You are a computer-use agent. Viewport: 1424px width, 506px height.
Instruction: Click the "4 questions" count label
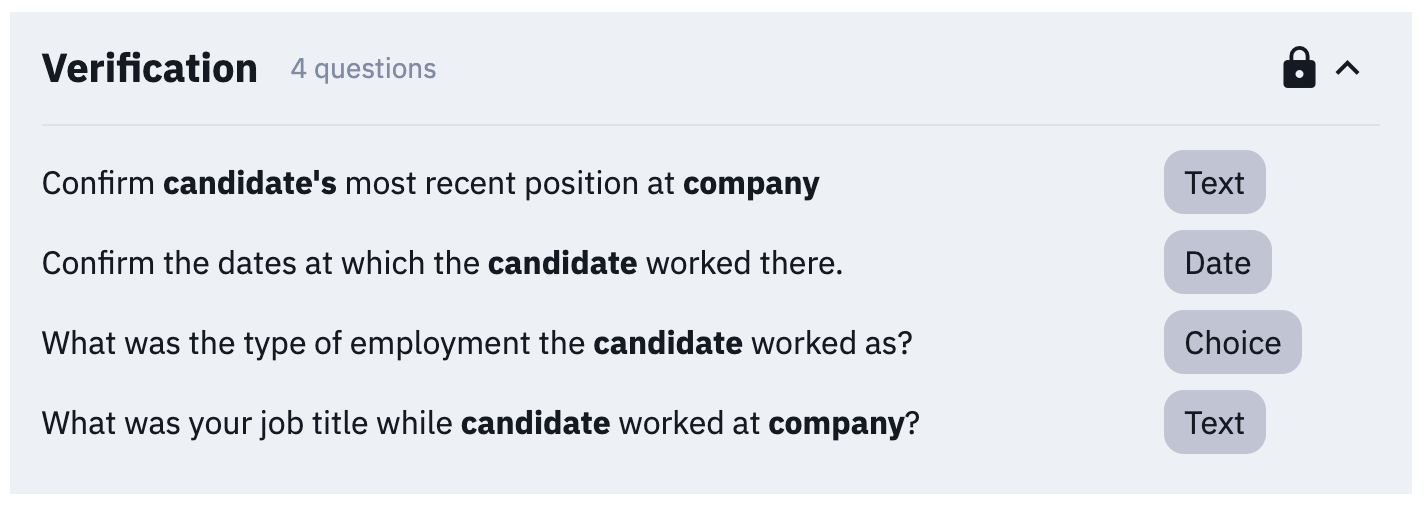[x=363, y=69]
